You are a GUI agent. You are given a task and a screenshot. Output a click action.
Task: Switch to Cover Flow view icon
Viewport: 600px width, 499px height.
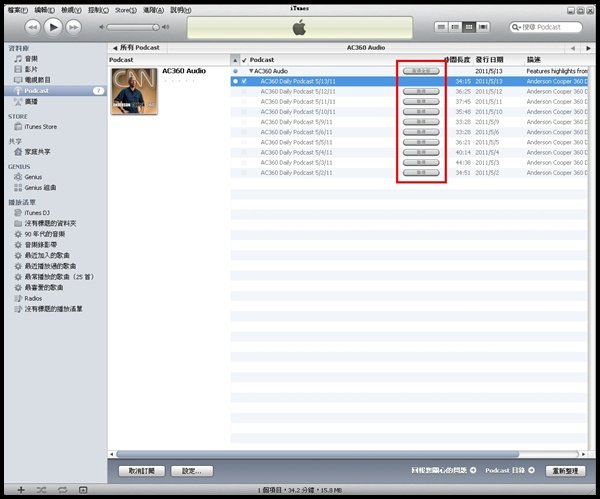pos(483,27)
